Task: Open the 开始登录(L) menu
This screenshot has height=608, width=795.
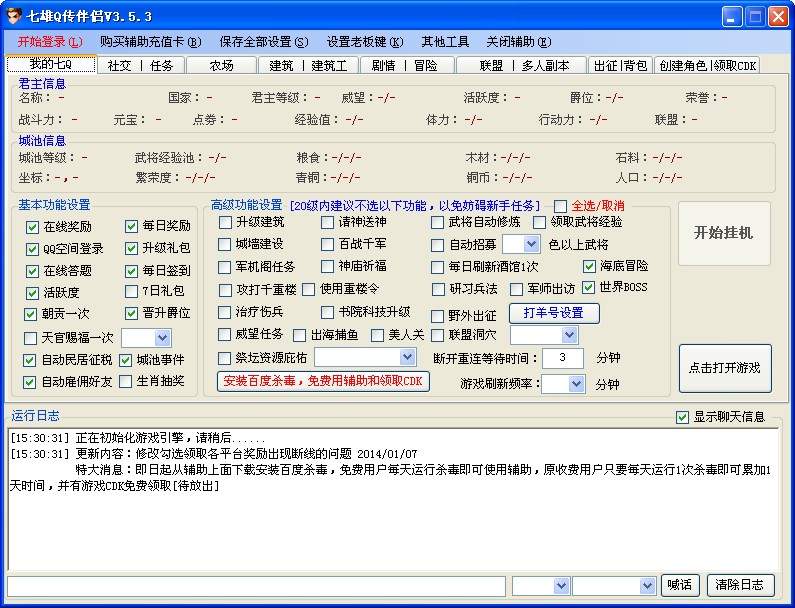Action: click(50, 42)
